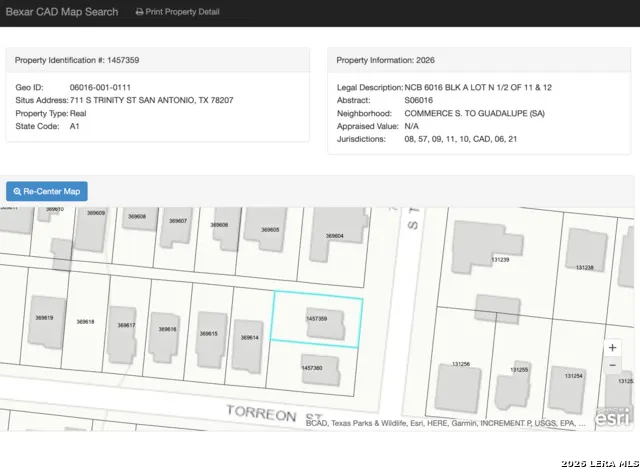
Task: Select parcel 131239 on the map
Action: (500, 260)
